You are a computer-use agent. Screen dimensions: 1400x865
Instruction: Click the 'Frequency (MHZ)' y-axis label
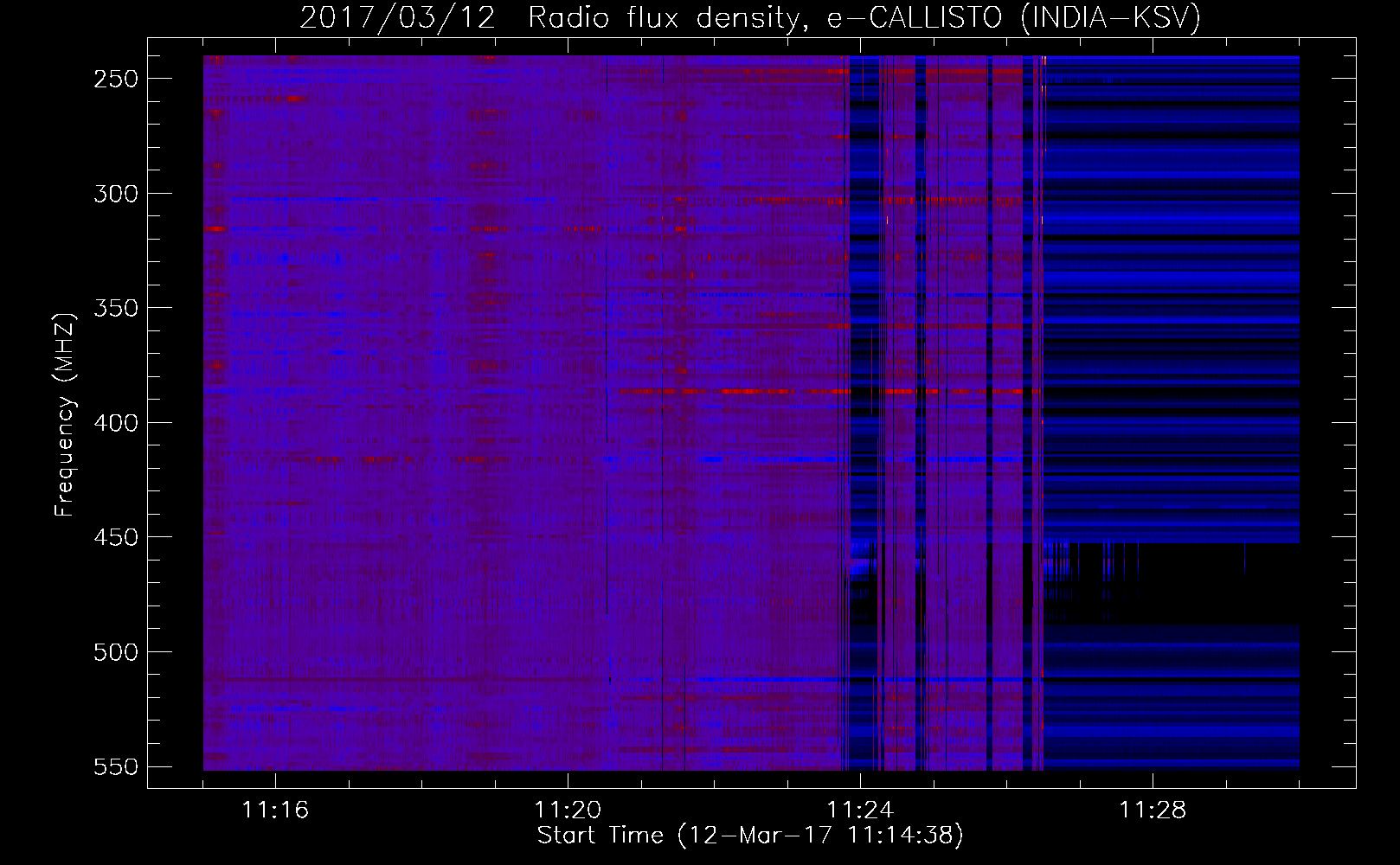point(65,415)
